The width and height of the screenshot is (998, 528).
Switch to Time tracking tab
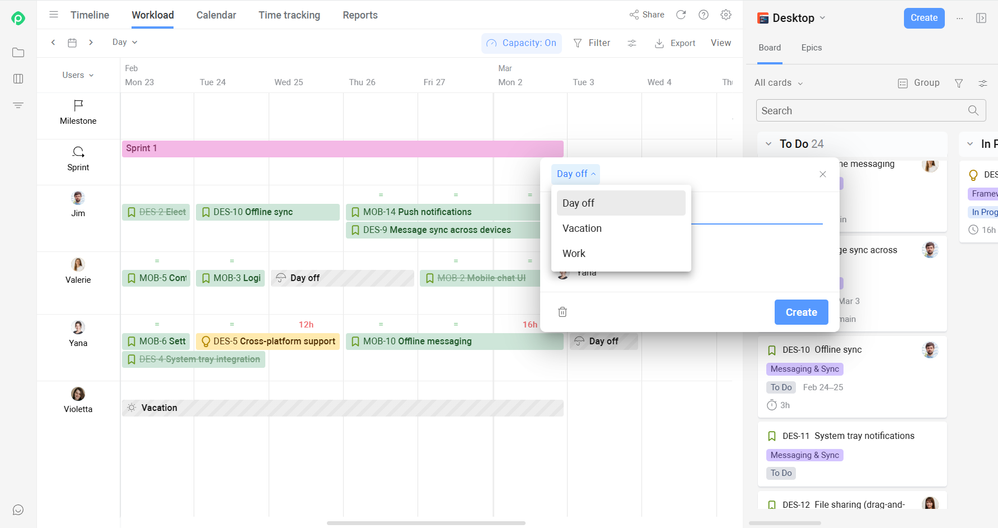(289, 15)
